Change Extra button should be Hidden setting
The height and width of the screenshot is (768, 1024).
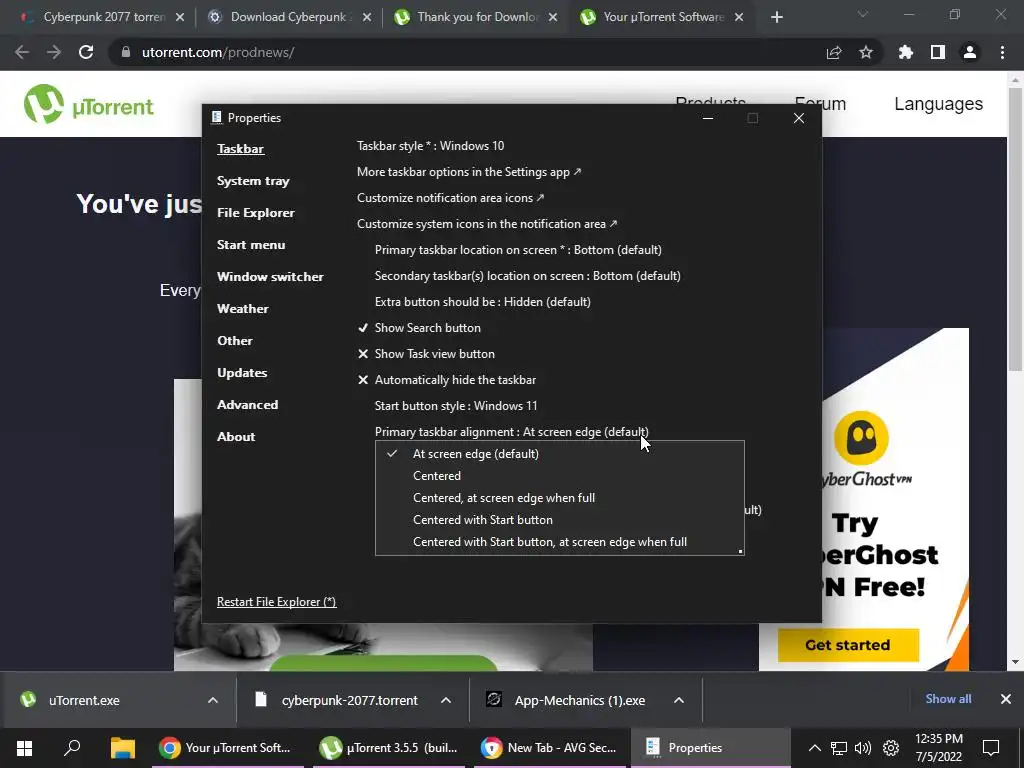483,302
